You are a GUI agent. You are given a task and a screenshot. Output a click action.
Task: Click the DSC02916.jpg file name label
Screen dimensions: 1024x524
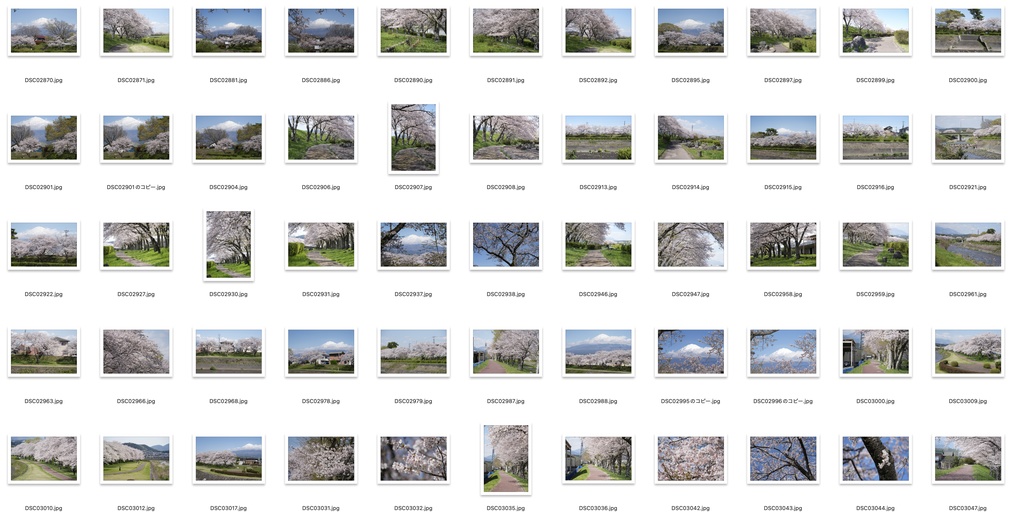click(x=875, y=188)
